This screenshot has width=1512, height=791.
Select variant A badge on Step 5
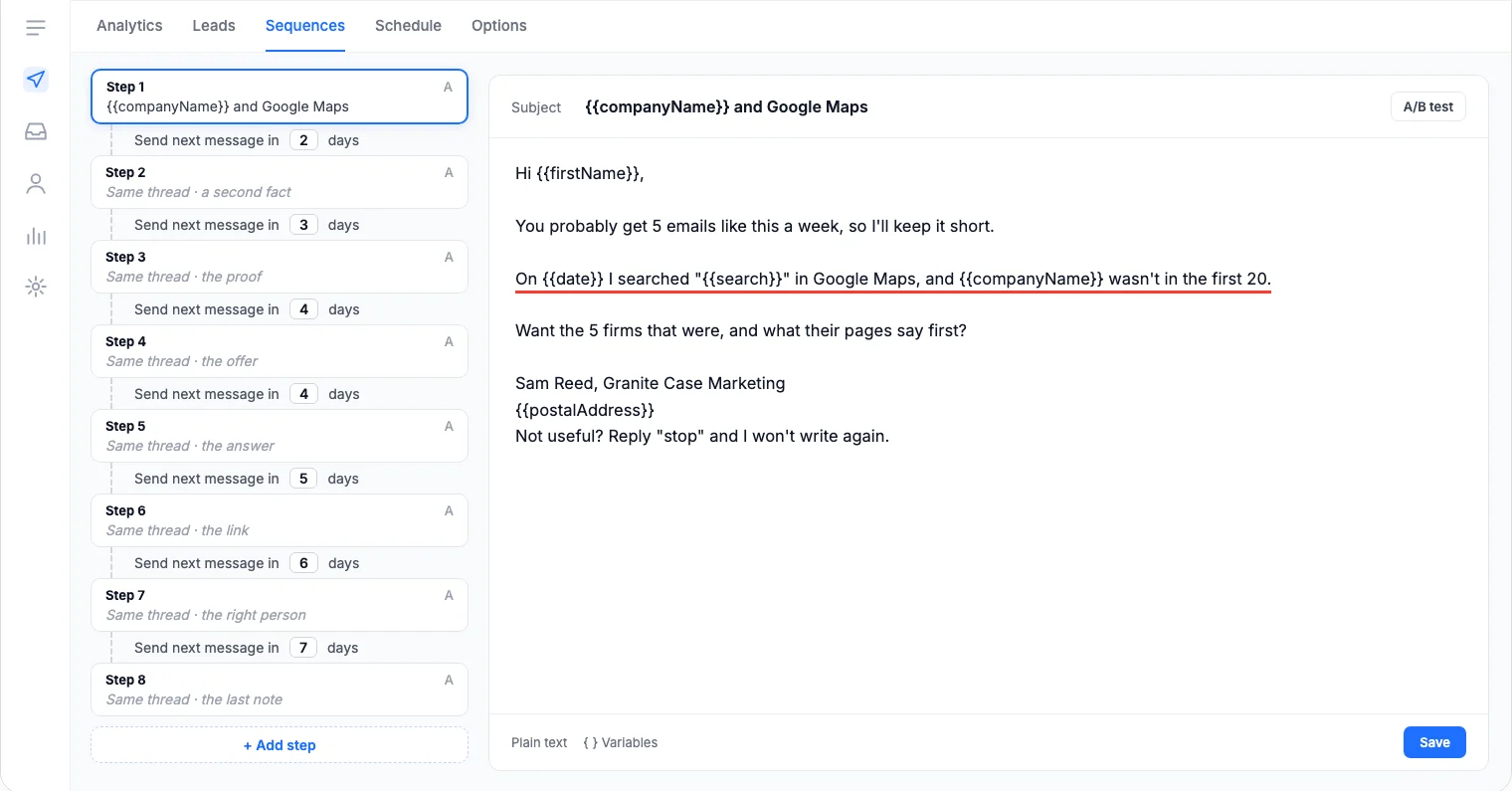tap(449, 426)
